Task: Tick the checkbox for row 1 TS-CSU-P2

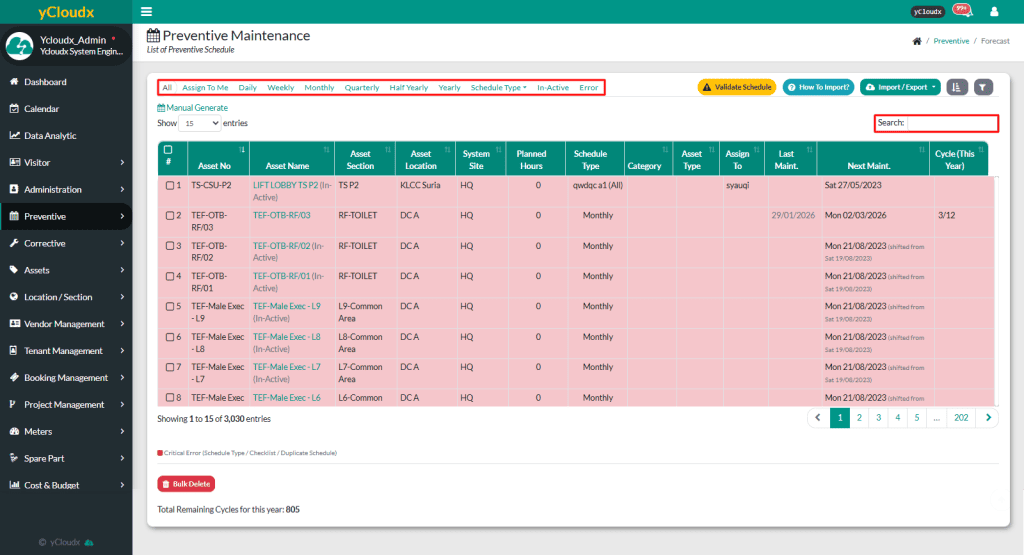Action: click(170, 185)
